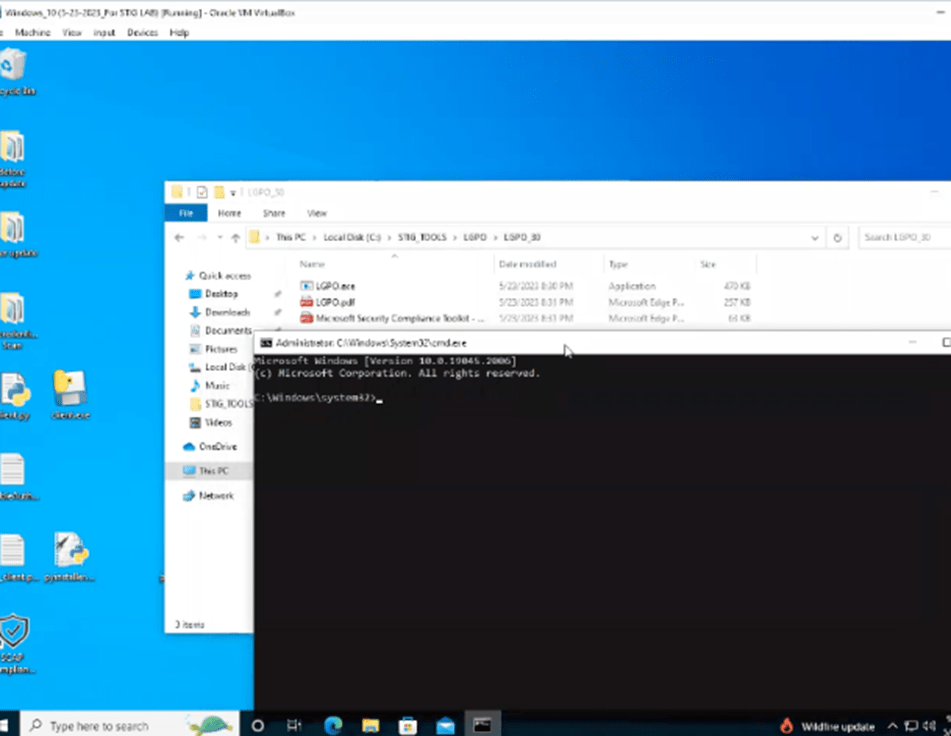Image resolution: width=951 pixels, height=736 pixels.
Task: Open the Devices menu in VirtualBox
Action: (x=142, y=33)
